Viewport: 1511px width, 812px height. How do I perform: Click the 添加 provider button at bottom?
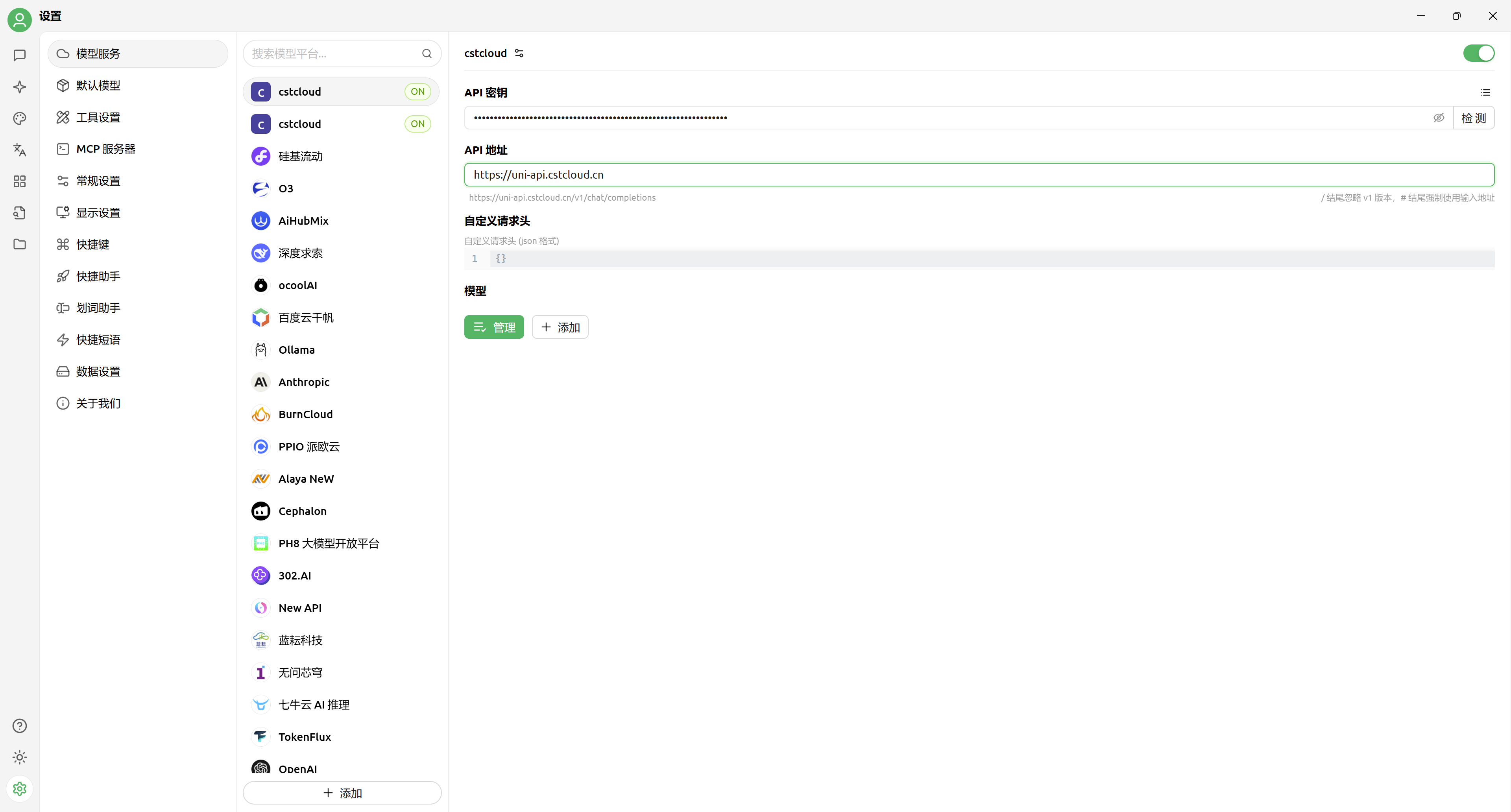(x=342, y=793)
